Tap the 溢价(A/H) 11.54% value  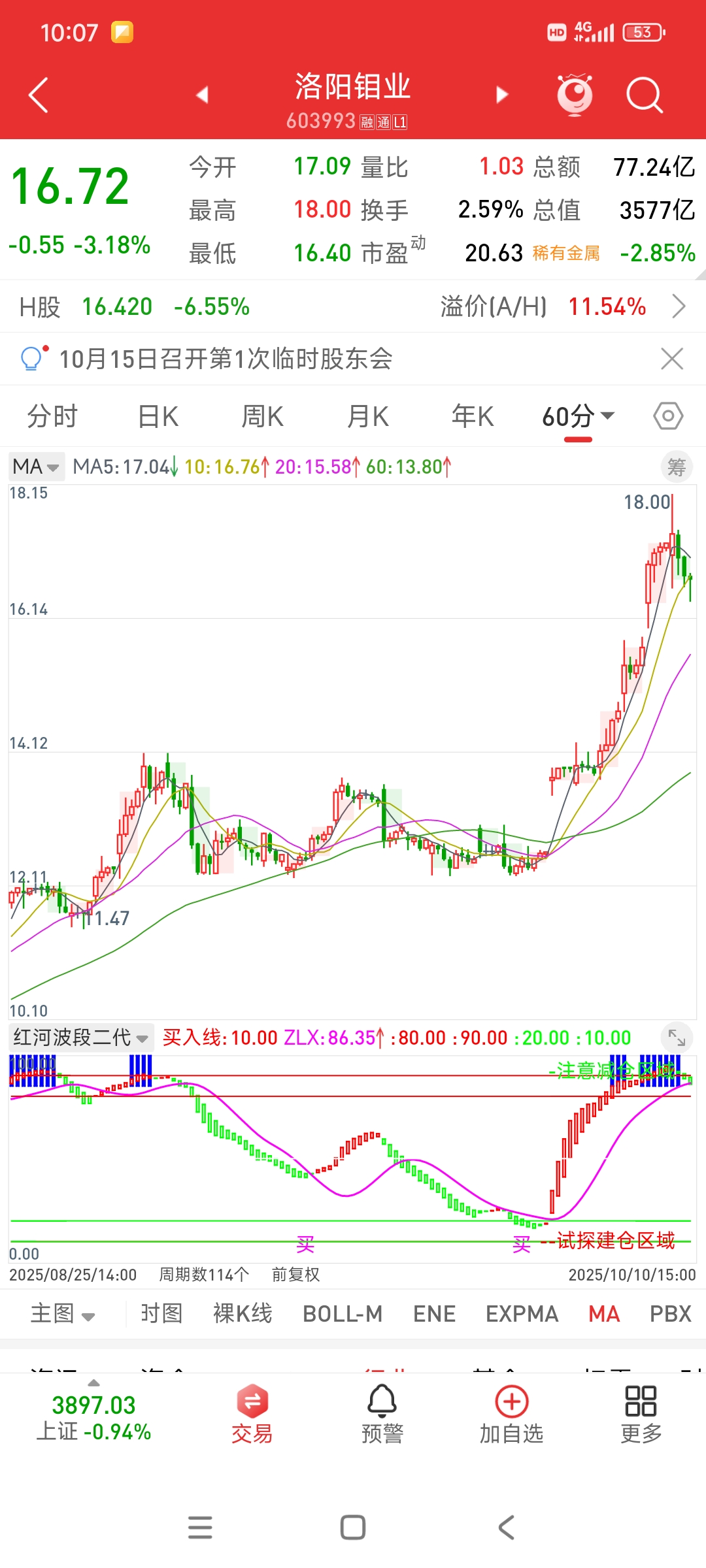pyautogui.click(x=607, y=306)
